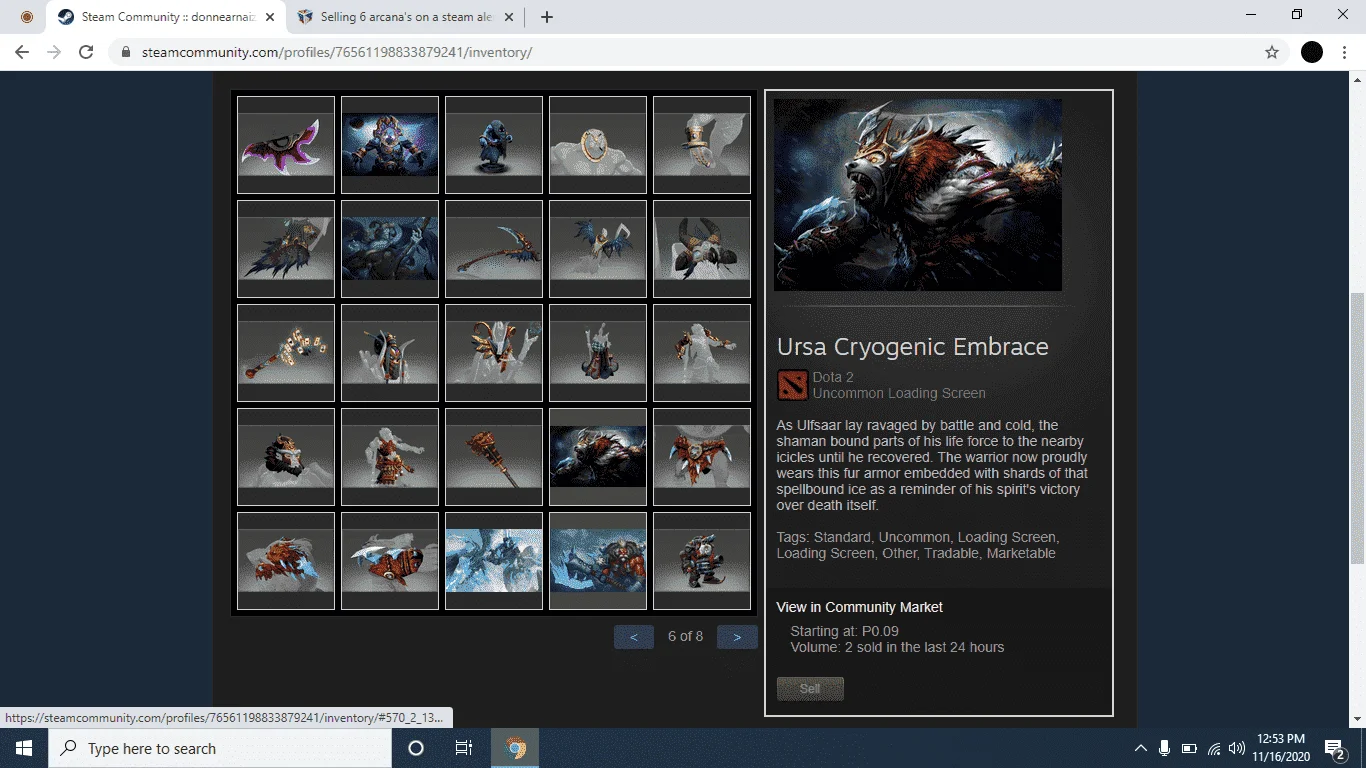Click the Dota 2 game icon
Screen dimensions: 1366x768
click(792, 385)
